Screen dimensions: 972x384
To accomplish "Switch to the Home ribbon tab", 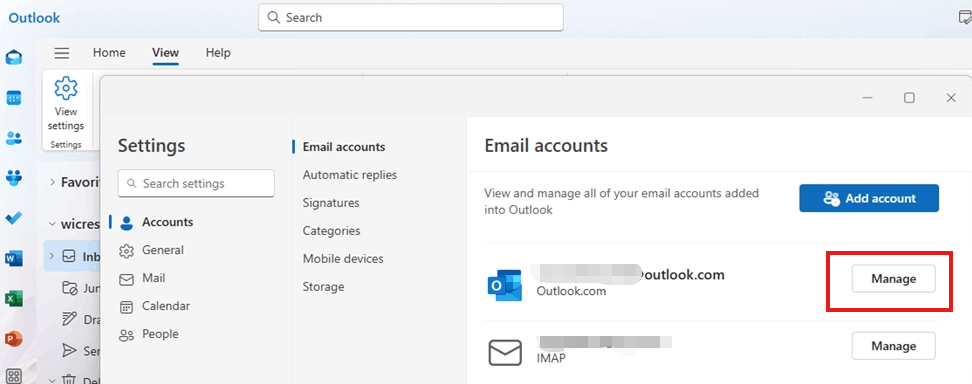I will pos(109,53).
